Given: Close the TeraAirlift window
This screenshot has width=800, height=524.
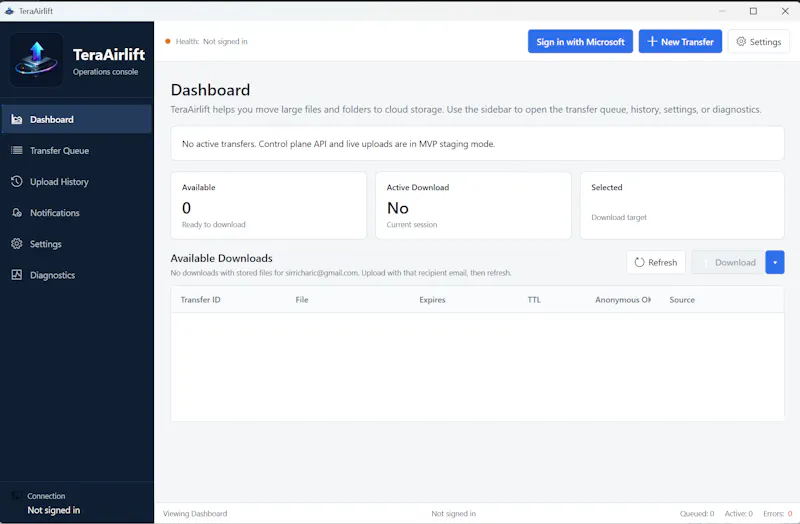Looking at the screenshot, I should (x=785, y=11).
